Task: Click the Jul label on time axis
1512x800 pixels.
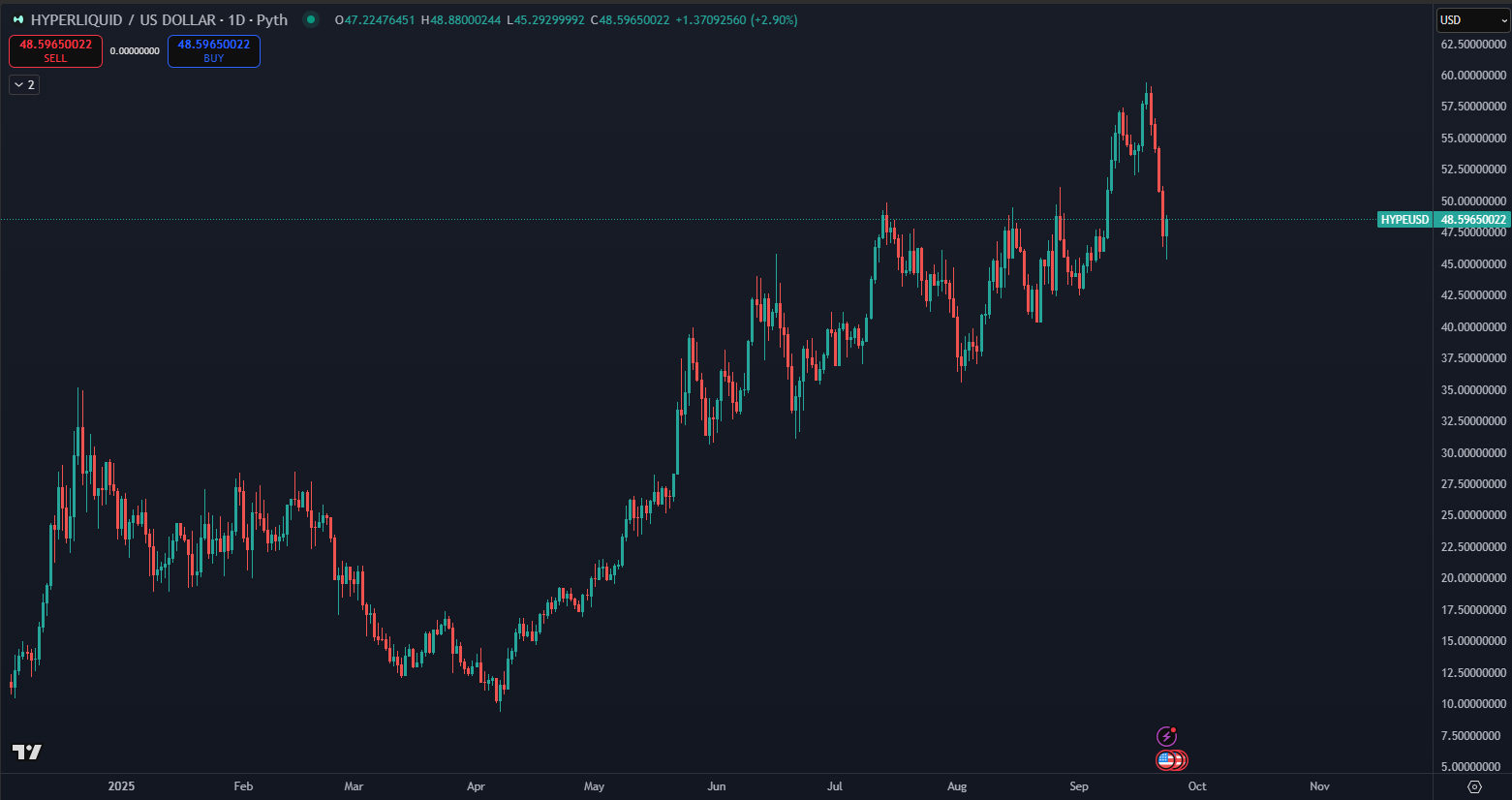Action: (x=834, y=786)
